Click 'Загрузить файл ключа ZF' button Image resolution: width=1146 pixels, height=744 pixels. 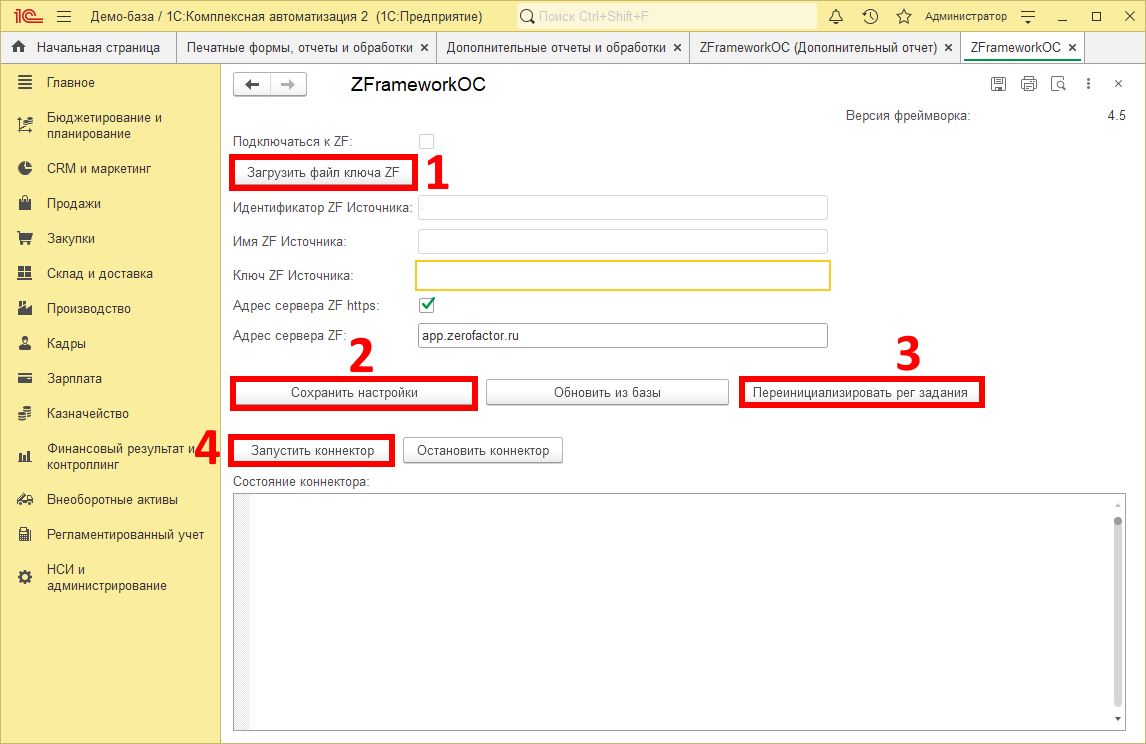pos(323,173)
